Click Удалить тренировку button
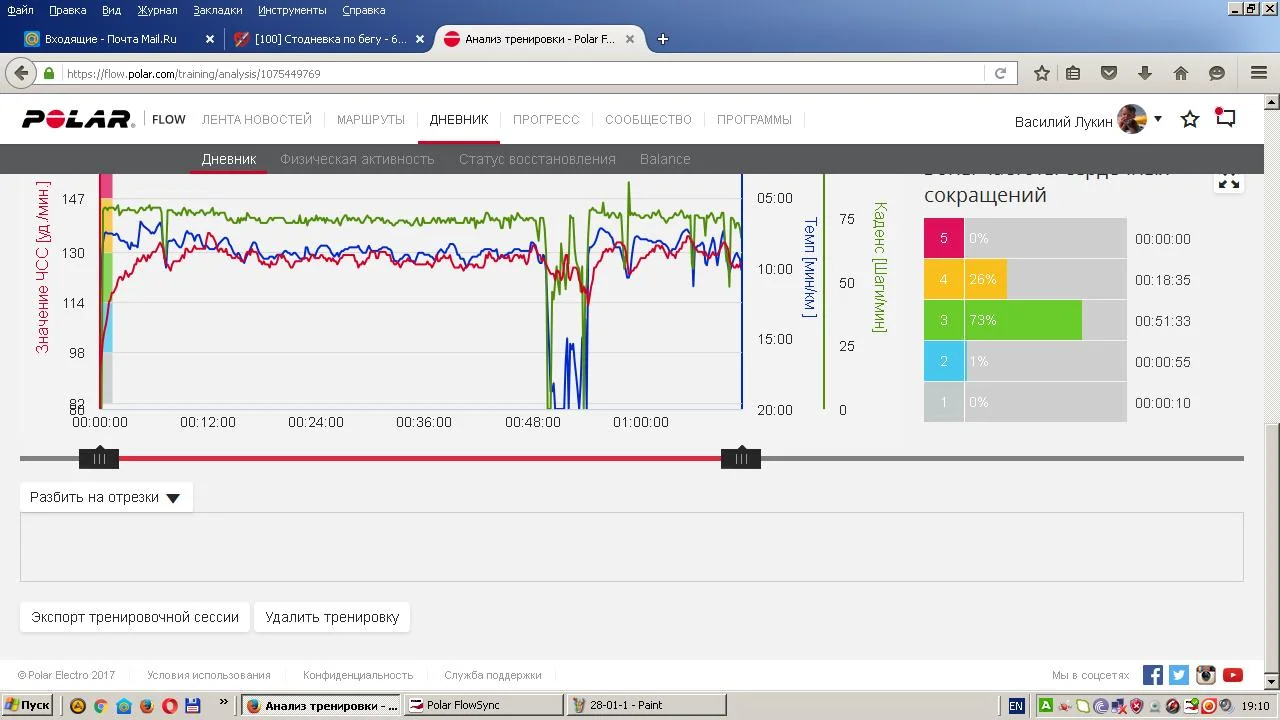This screenshot has height=720, width=1280. [332, 617]
